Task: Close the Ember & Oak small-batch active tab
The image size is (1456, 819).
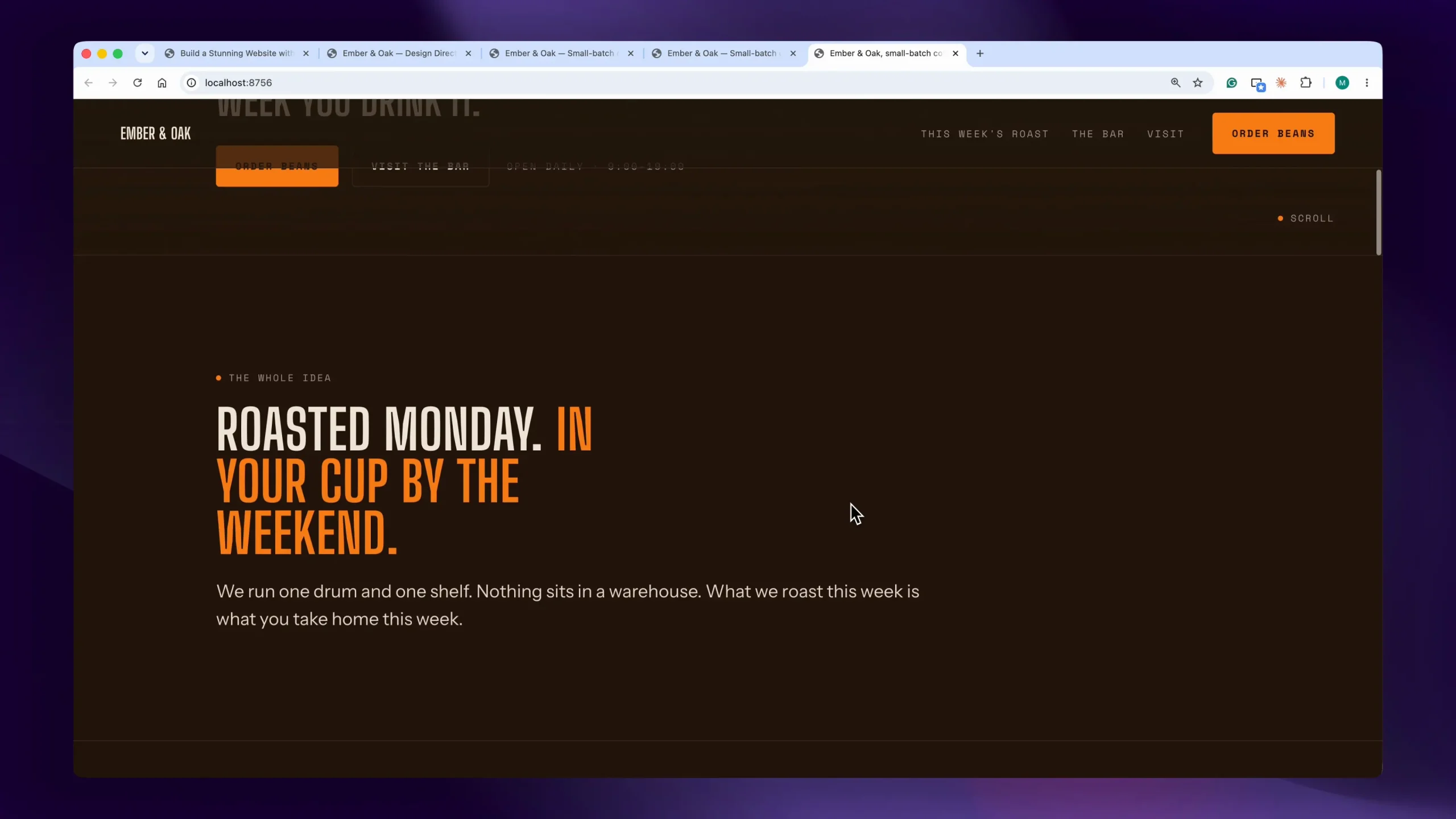Action: point(955,53)
